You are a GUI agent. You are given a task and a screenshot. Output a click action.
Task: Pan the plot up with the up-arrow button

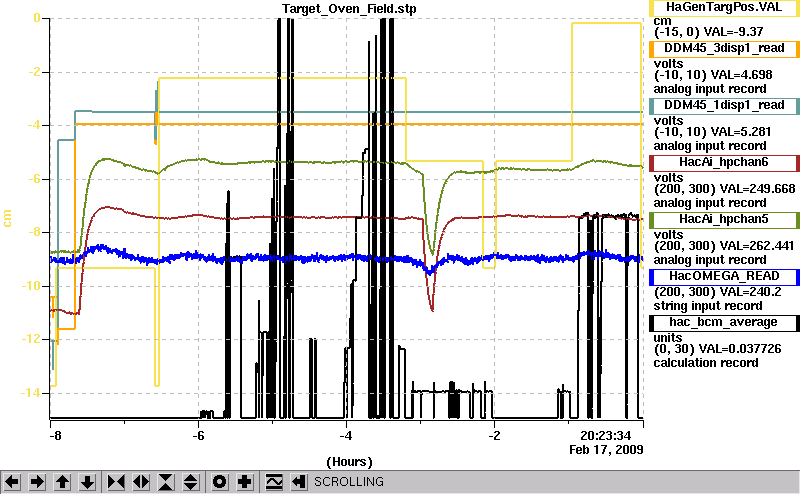pyautogui.click(x=62, y=482)
